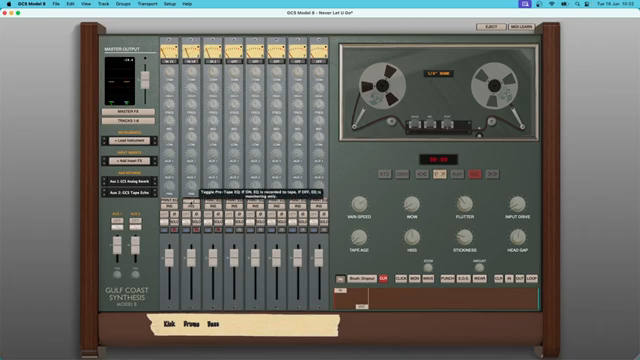Open the Add Insert FX dropdown

129,161
